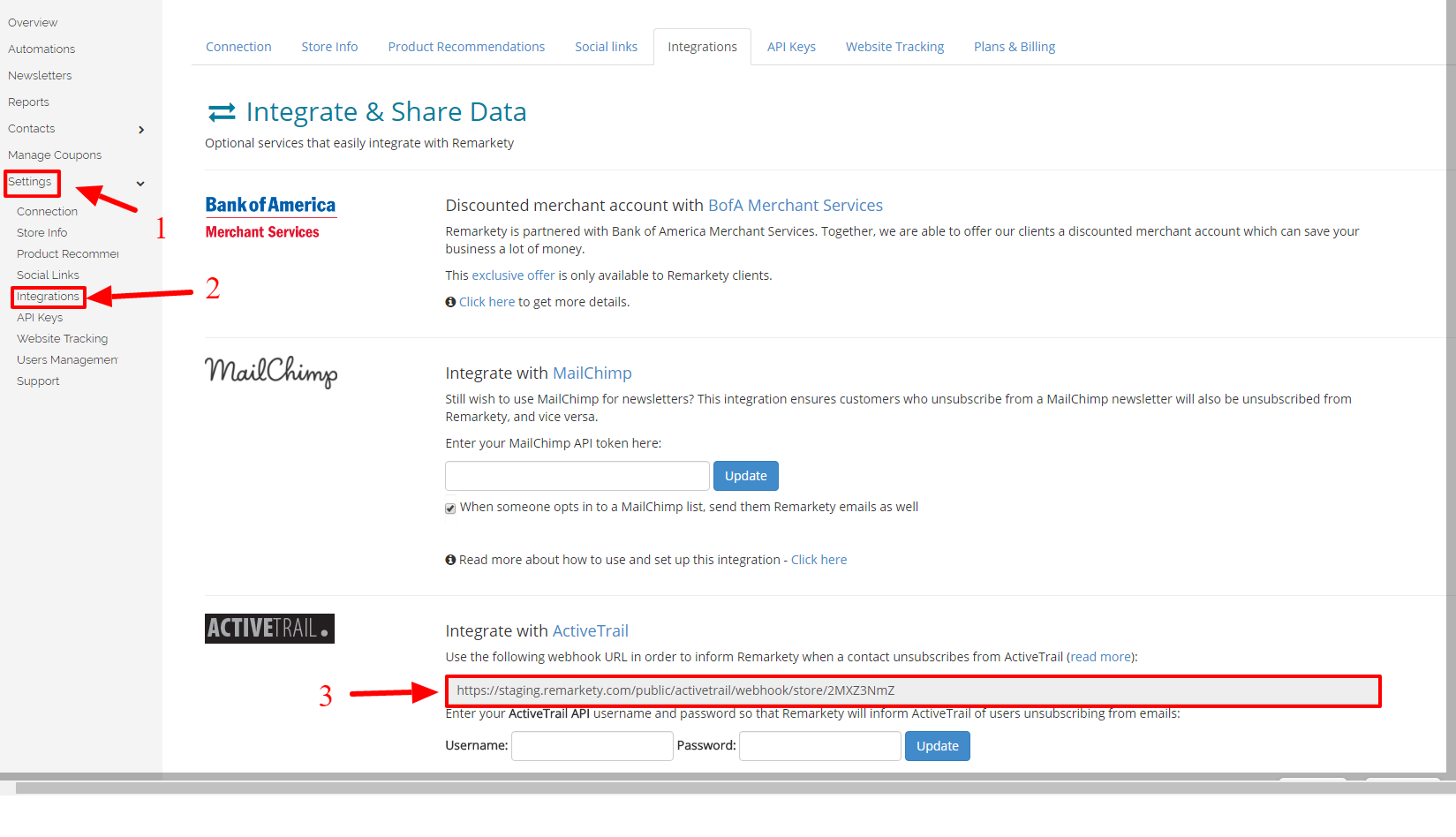Click the MailChimp logo
This screenshot has width=1456, height=837.
click(x=271, y=372)
